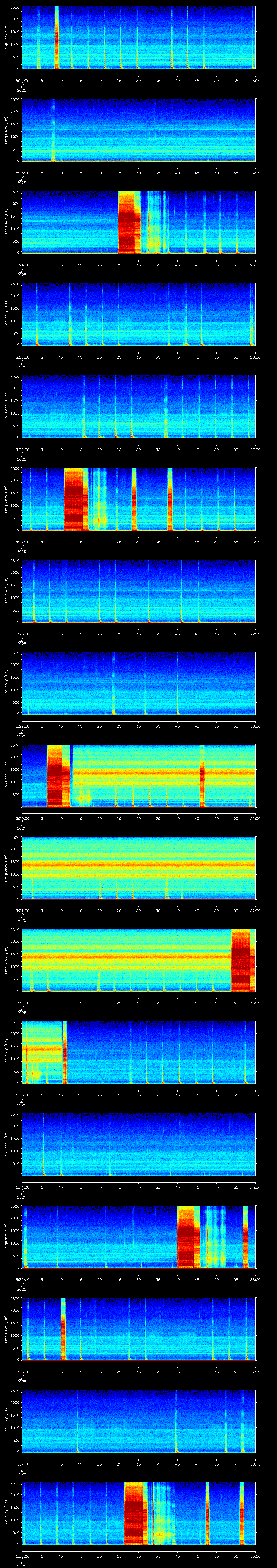Click the 27:00 end time label
Screen dimensions: 277x1568
pos(255,449)
